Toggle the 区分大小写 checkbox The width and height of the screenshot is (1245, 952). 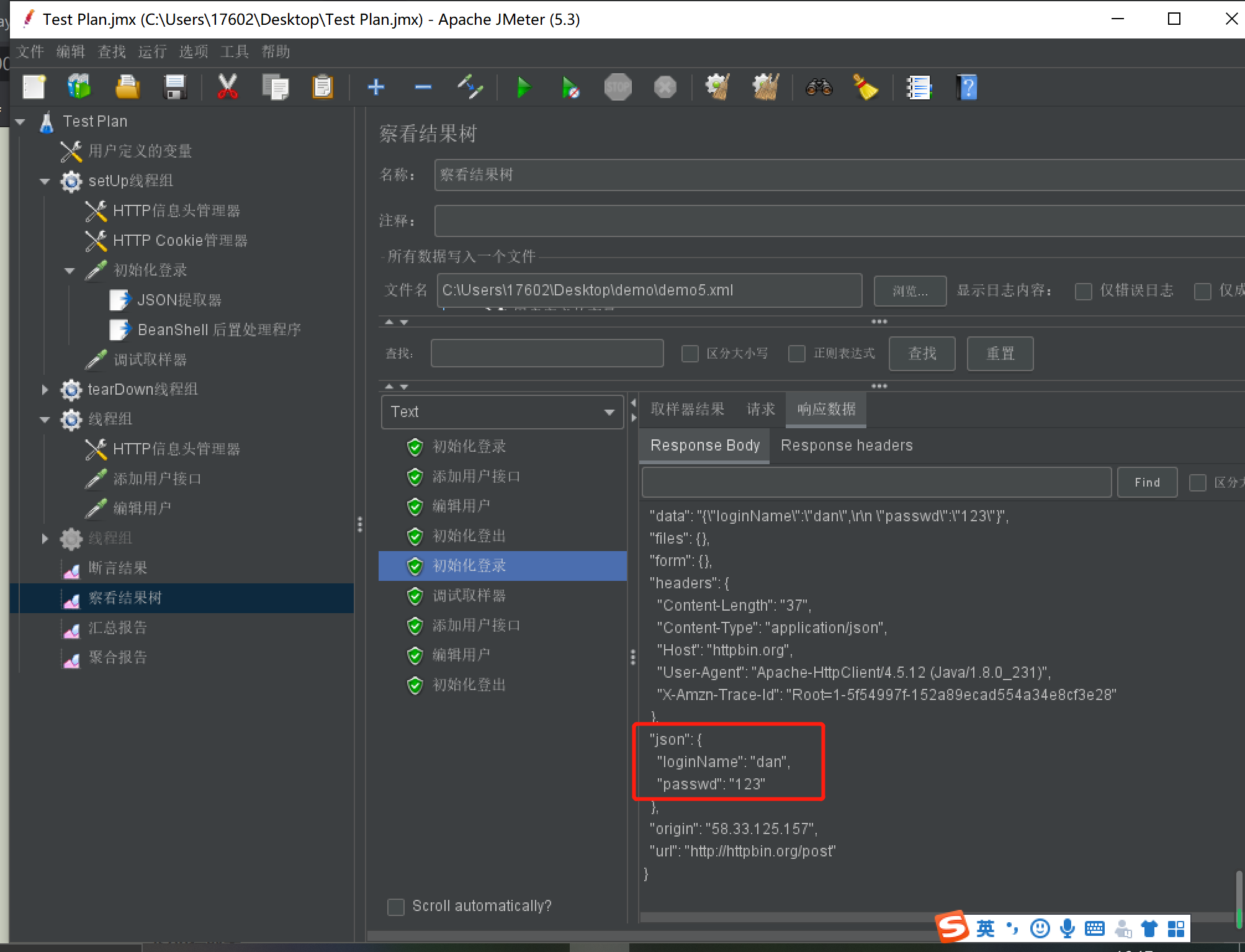click(x=690, y=354)
